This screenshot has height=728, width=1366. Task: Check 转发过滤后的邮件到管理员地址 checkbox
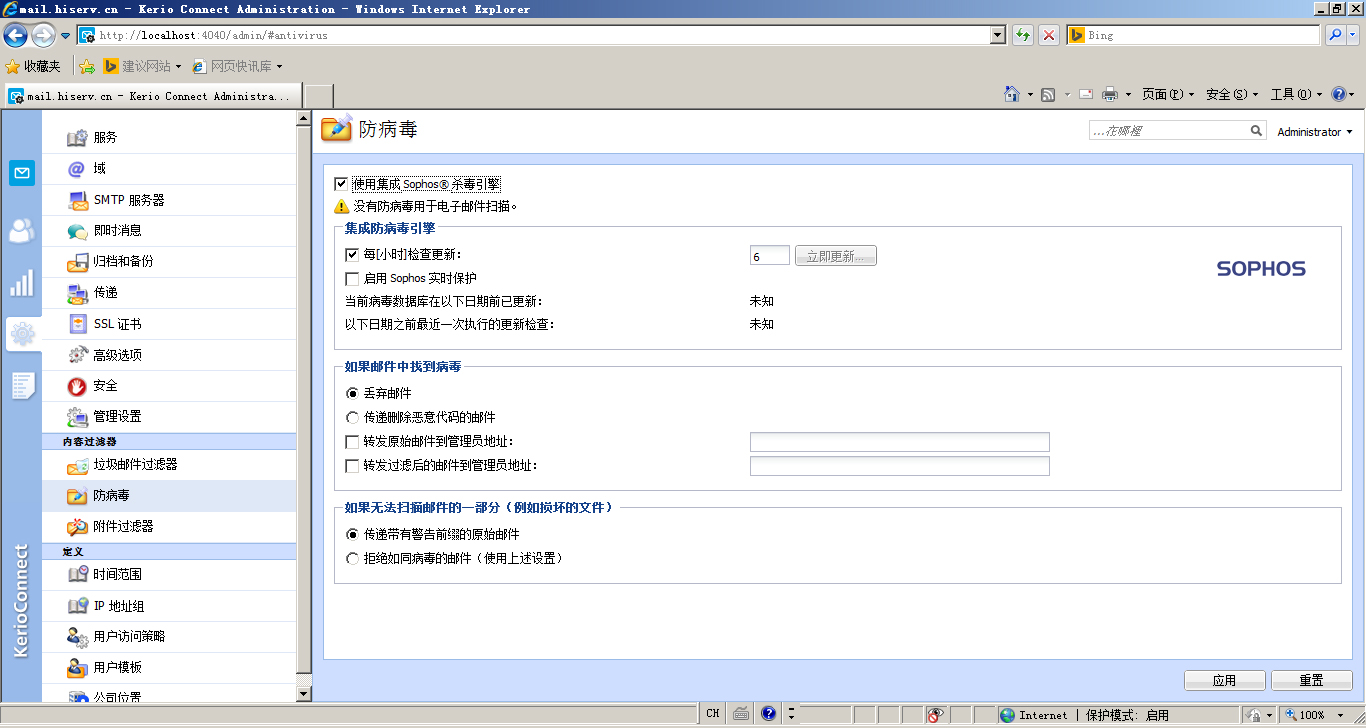point(352,466)
